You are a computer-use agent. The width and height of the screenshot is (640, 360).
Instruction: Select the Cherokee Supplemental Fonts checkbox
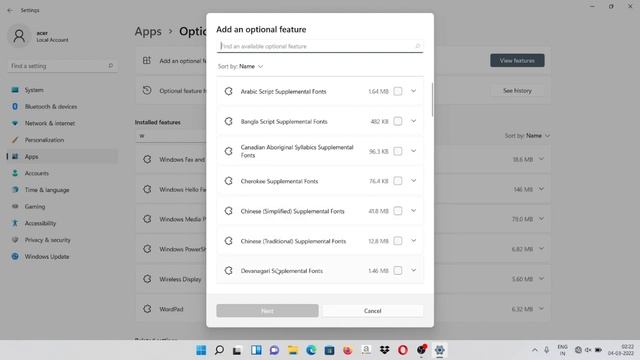click(x=398, y=181)
